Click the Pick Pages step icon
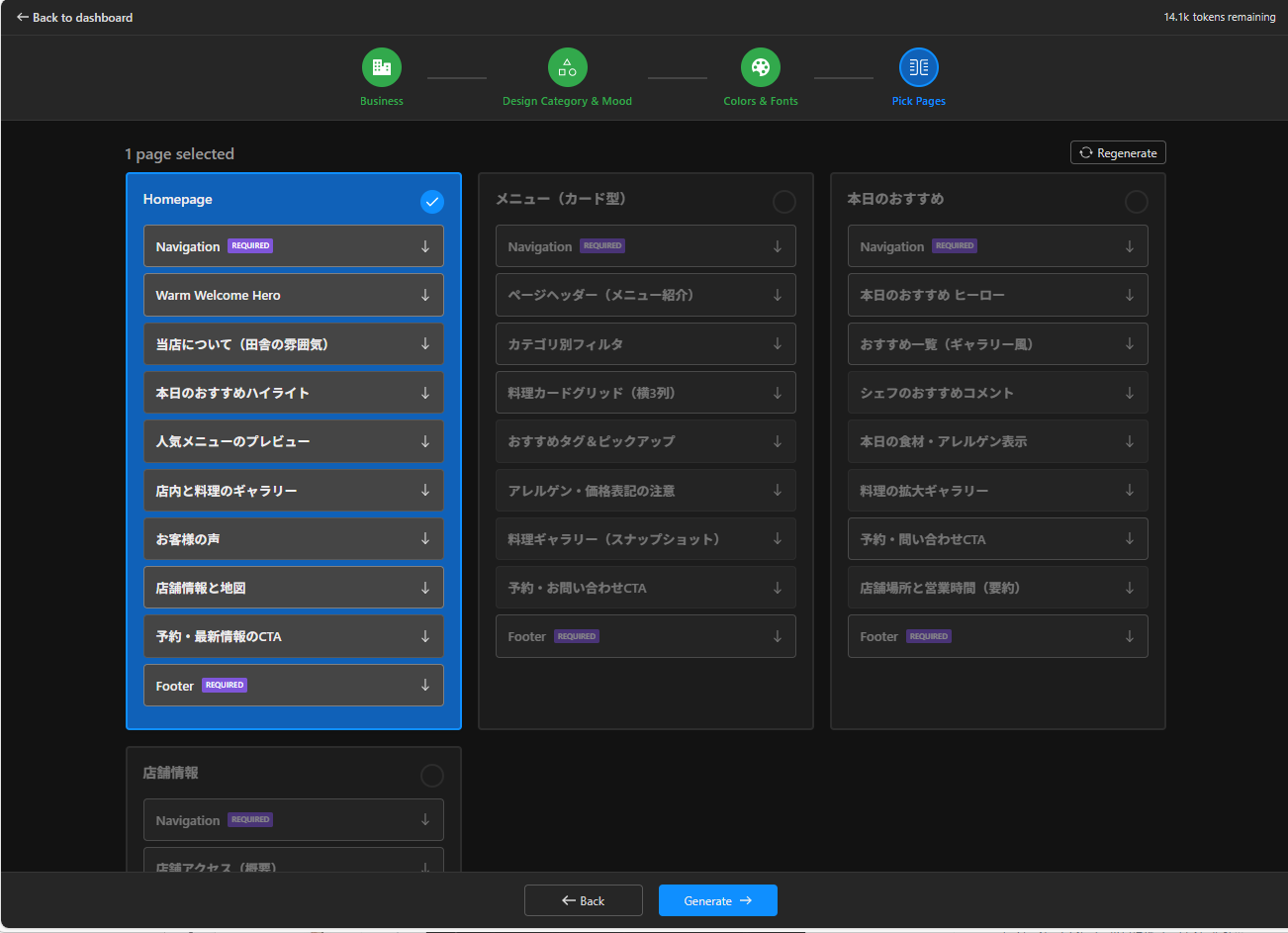The width and height of the screenshot is (1288, 933). coord(918,67)
